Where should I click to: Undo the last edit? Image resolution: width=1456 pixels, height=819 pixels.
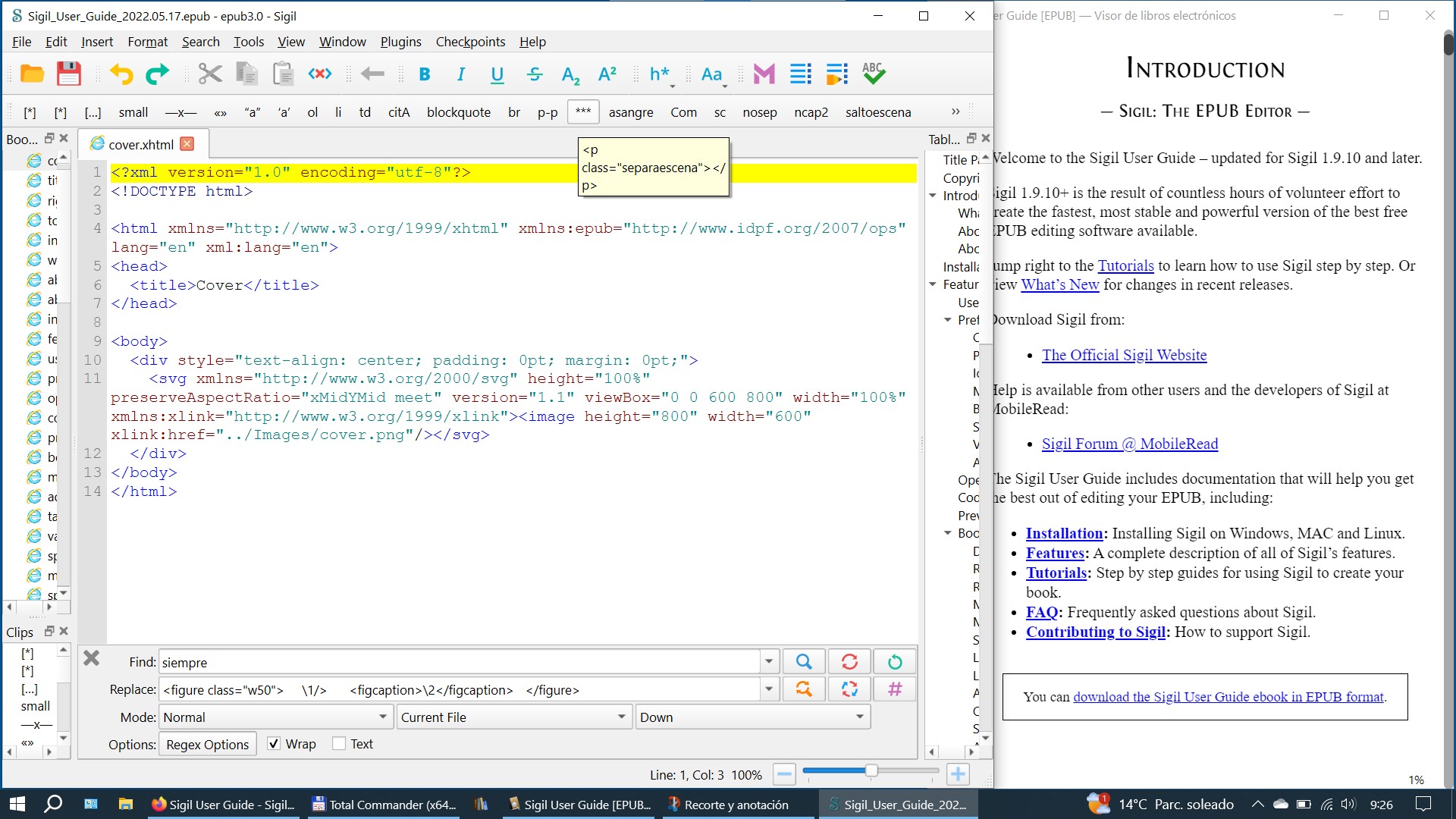point(121,74)
